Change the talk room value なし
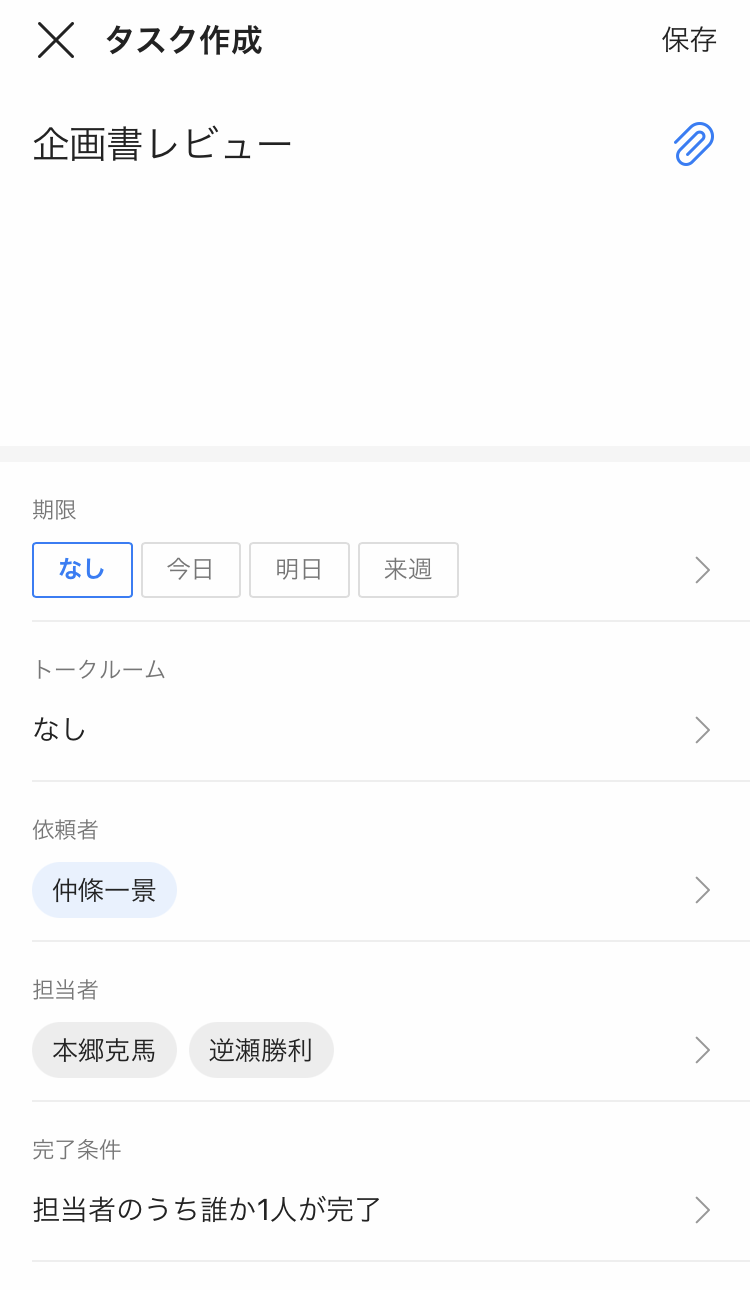This screenshot has height=1290, width=750. tap(60, 730)
